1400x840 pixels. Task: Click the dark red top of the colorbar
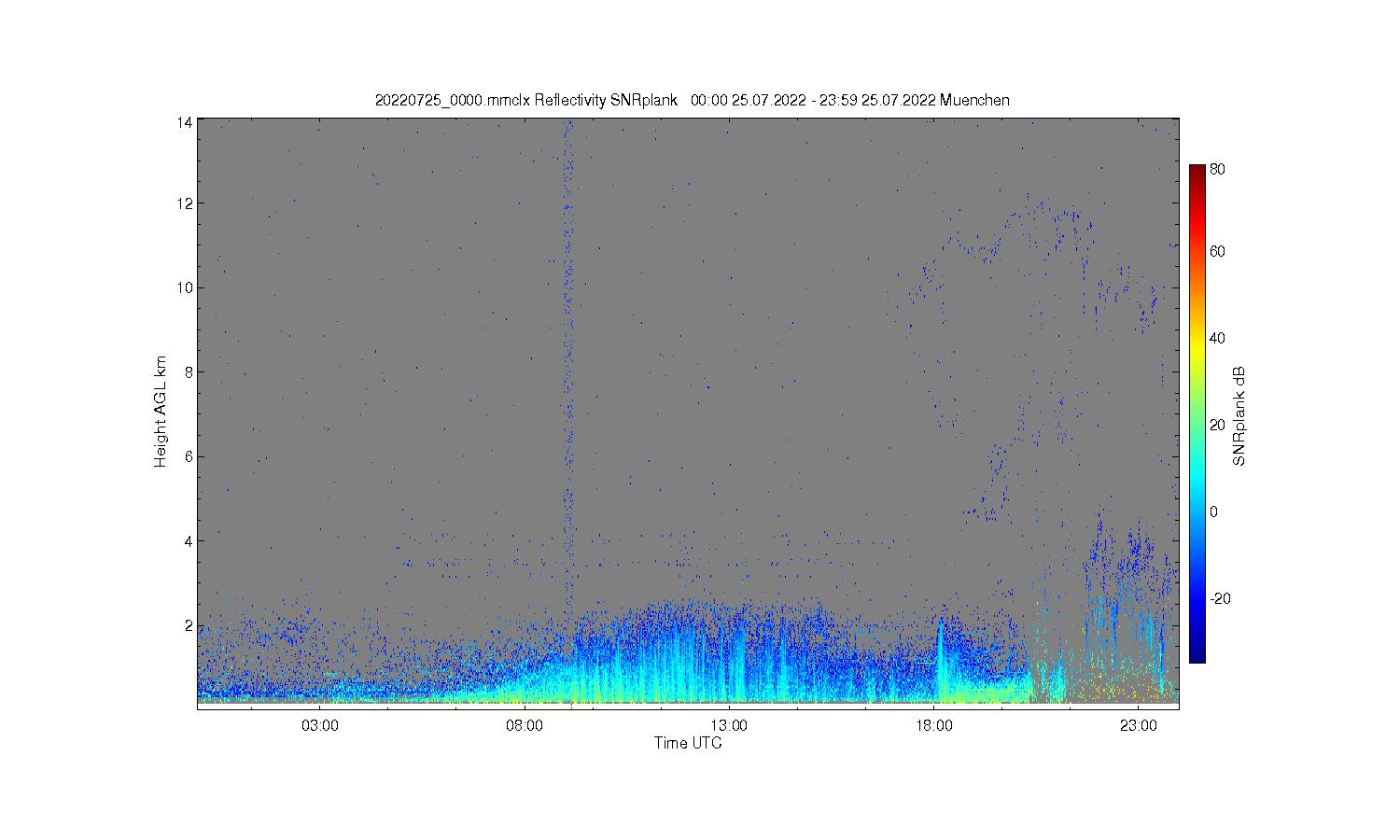coord(1197,174)
